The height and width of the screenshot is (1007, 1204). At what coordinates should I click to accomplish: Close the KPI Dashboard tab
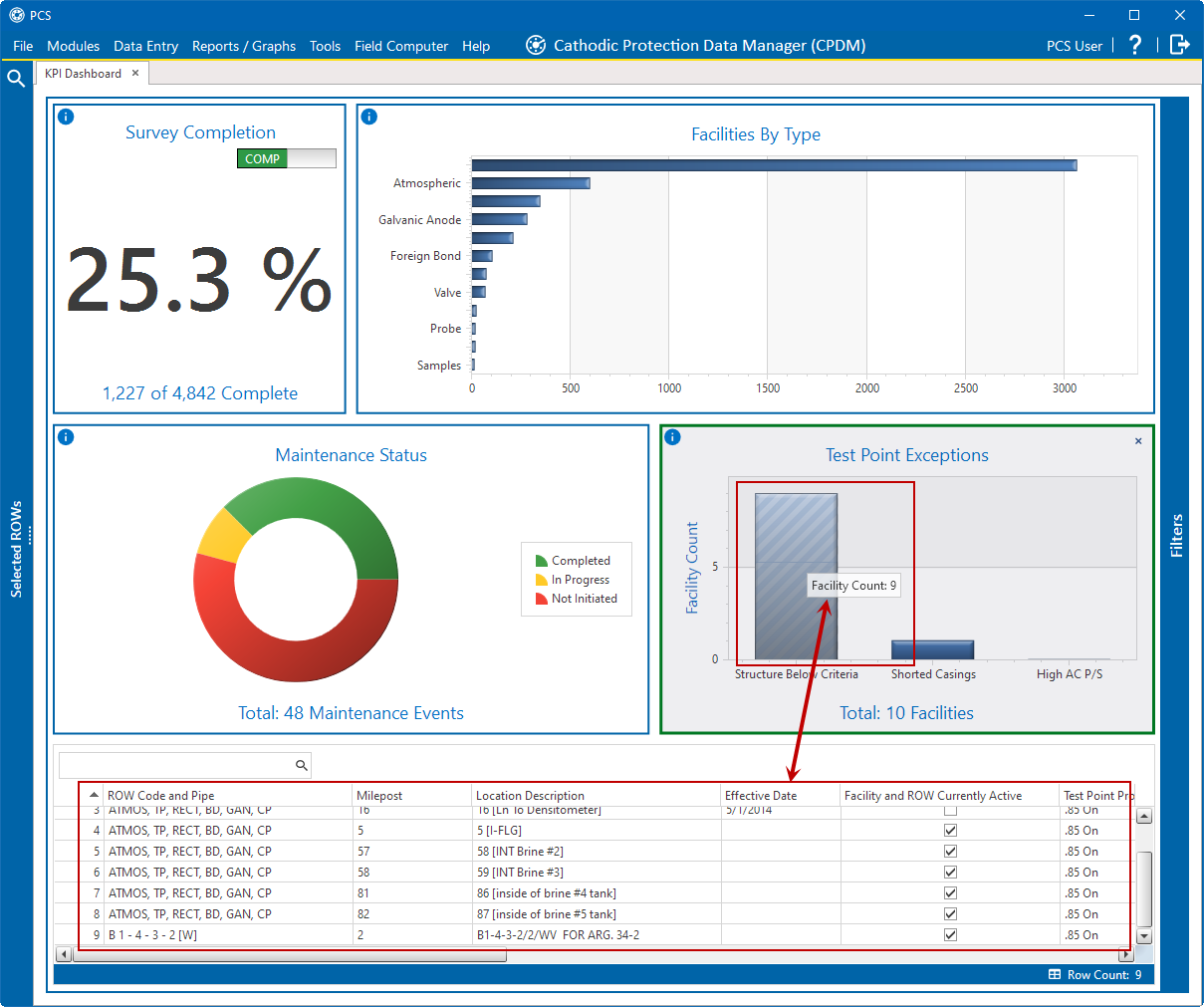pyautogui.click(x=135, y=73)
